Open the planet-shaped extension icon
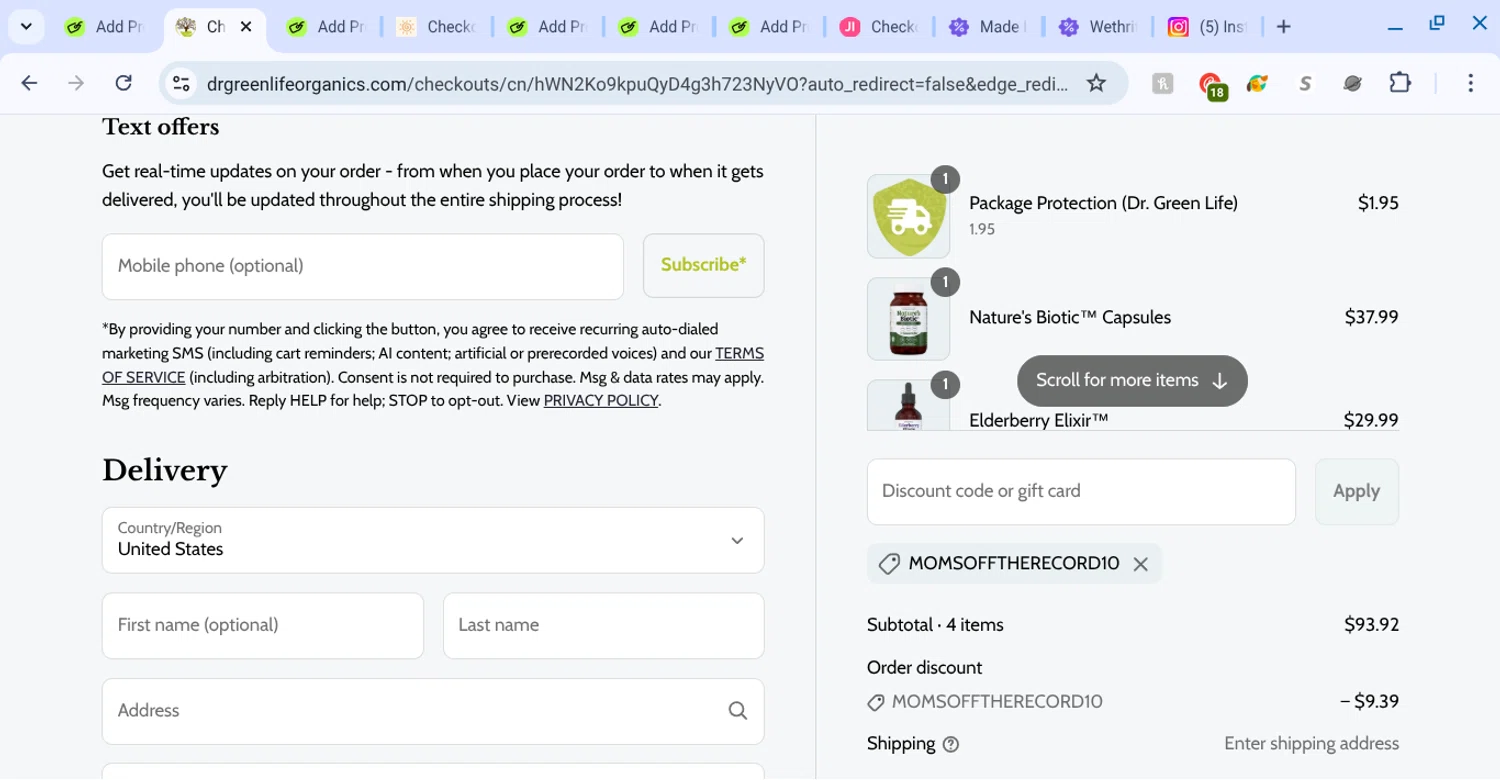Viewport: 1500px width, 780px height. [1353, 84]
